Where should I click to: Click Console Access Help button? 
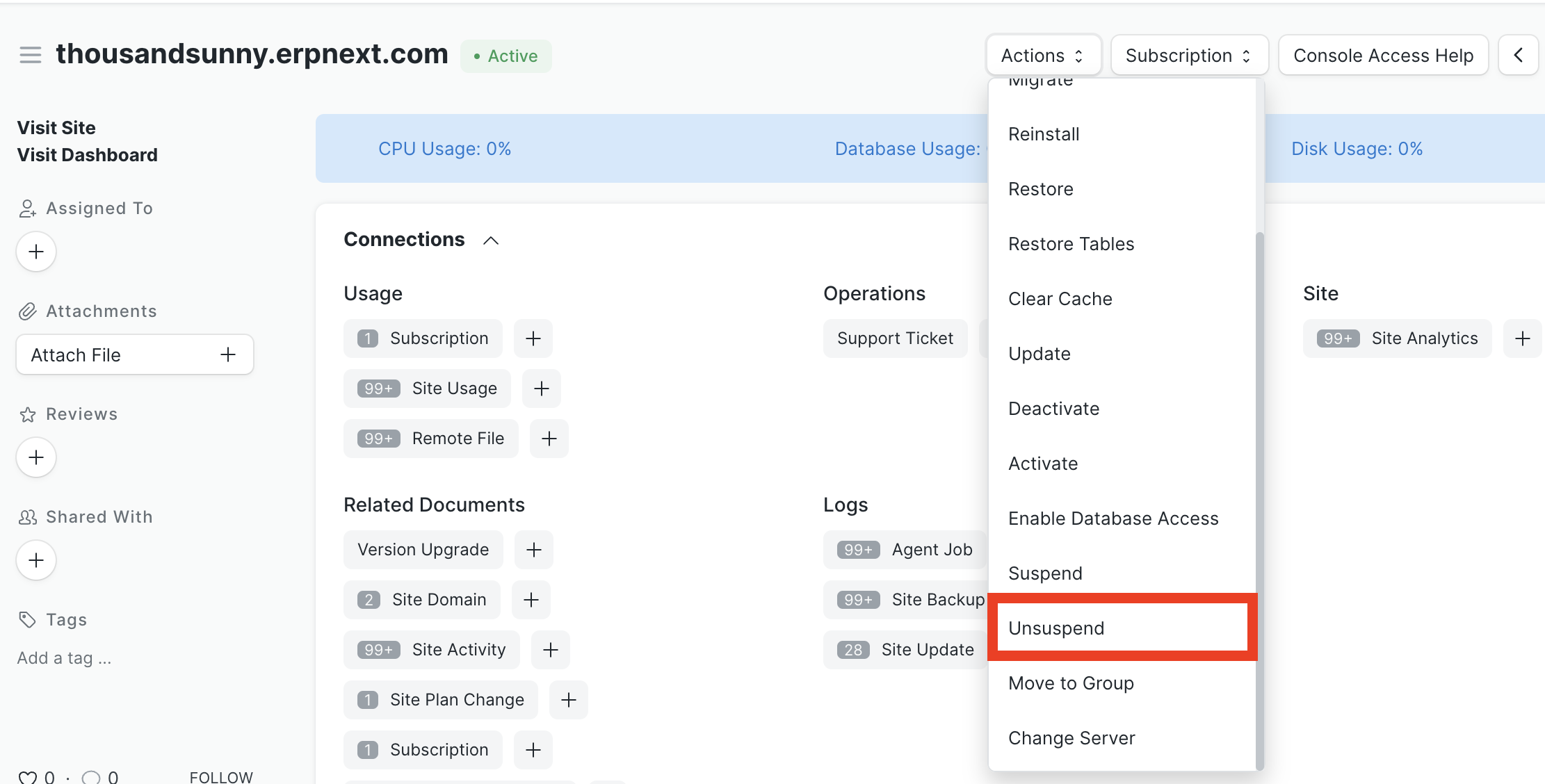pos(1382,55)
